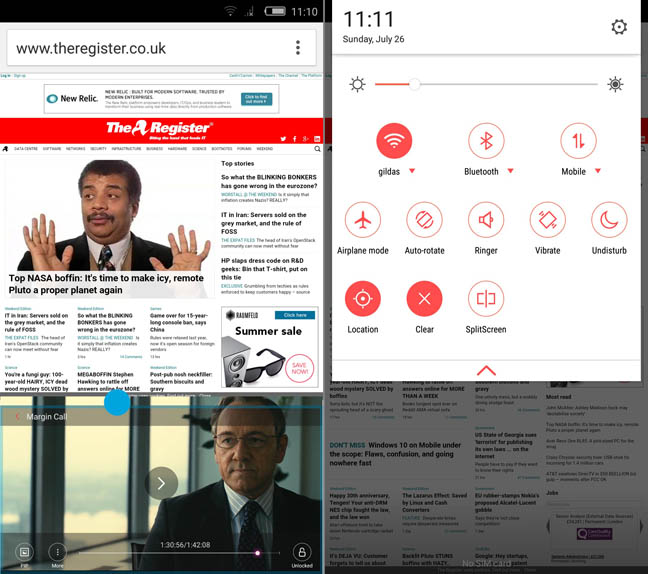Open BLINKING BONKERS eurozone top story

(x=269, y=181)
